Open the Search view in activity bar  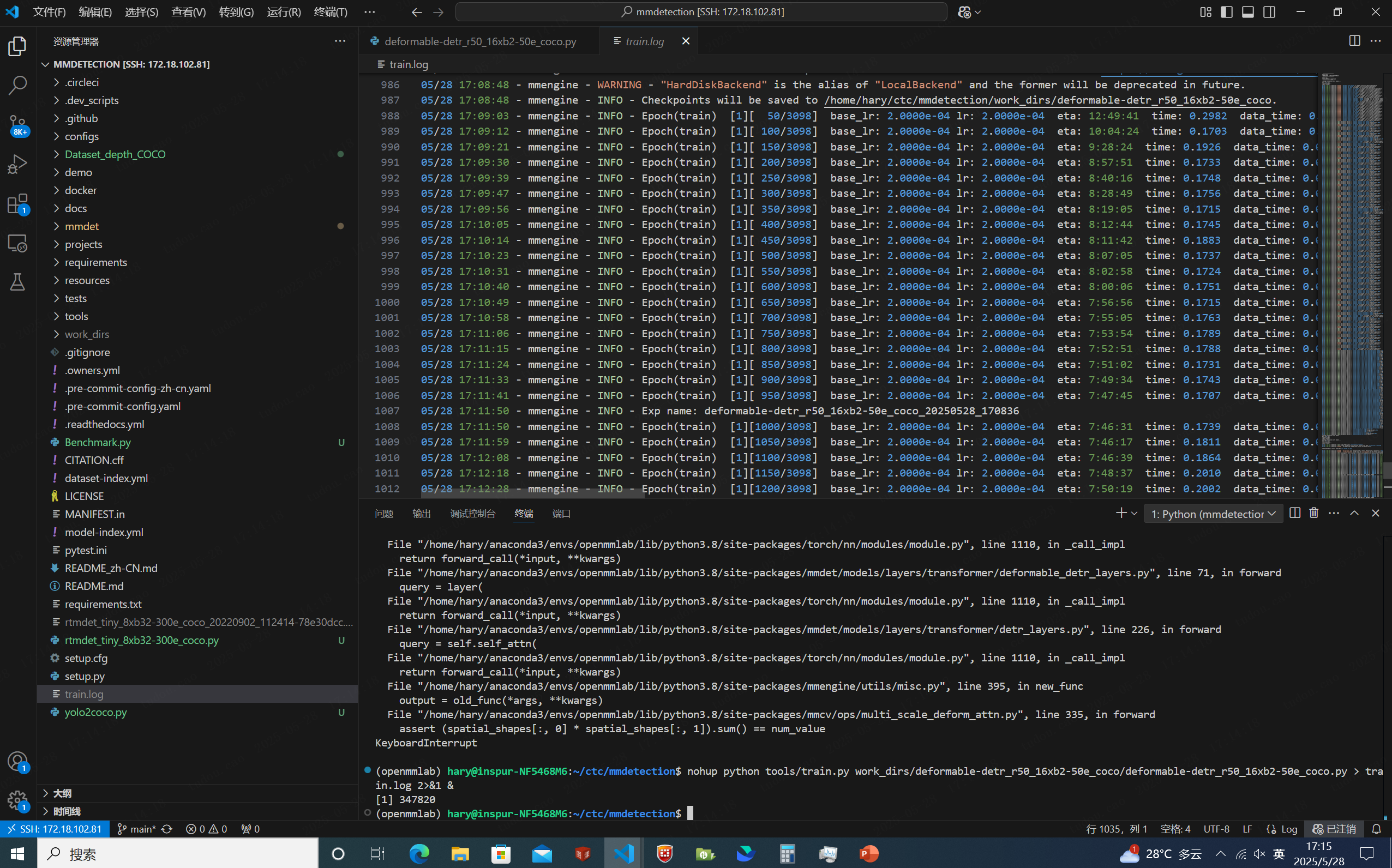pos(17,85)
